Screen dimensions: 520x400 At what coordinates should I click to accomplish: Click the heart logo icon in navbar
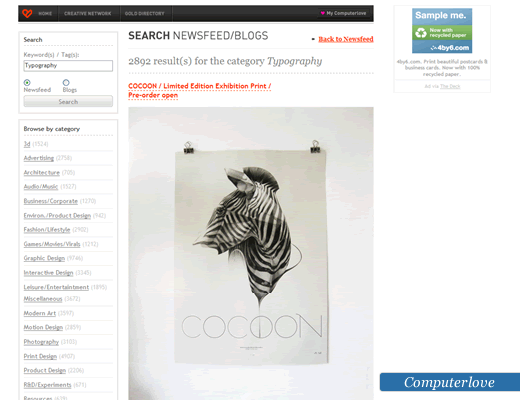tap(27, 13)
